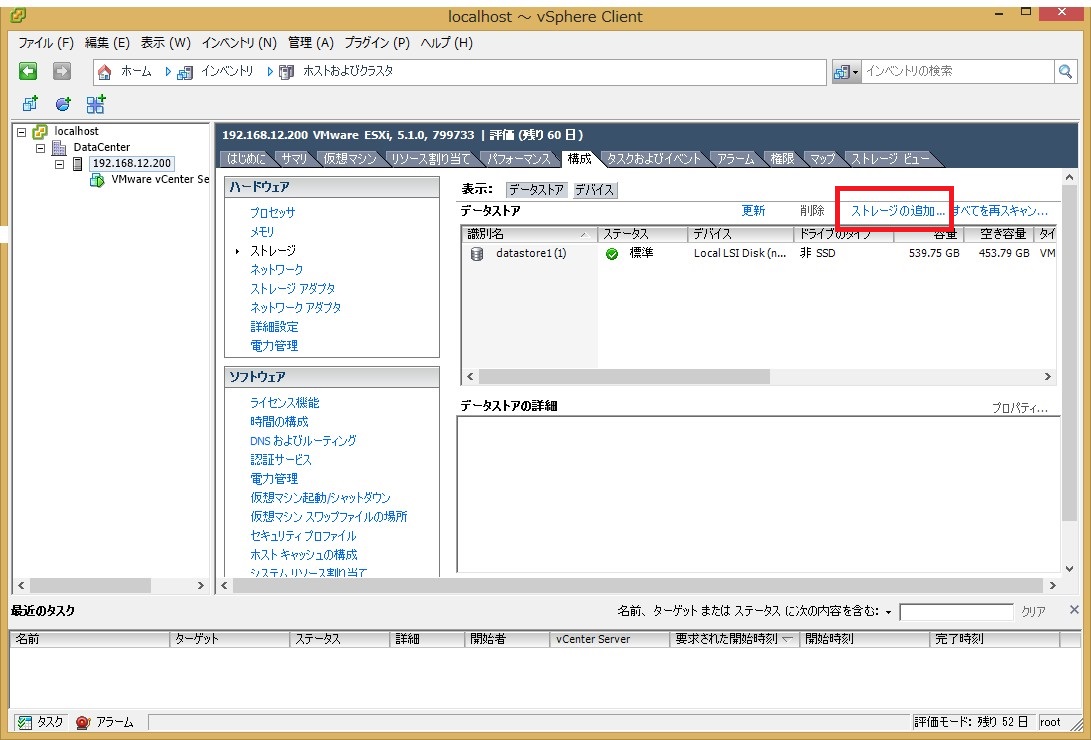Open breadcrumb arrow before インベントリ
The width and height of the screenshot is (1091, 740).
(x=168, y=72)
